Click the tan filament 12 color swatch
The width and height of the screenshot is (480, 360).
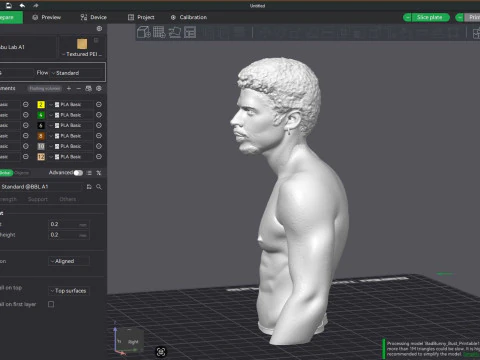click(x=41, y=157)
